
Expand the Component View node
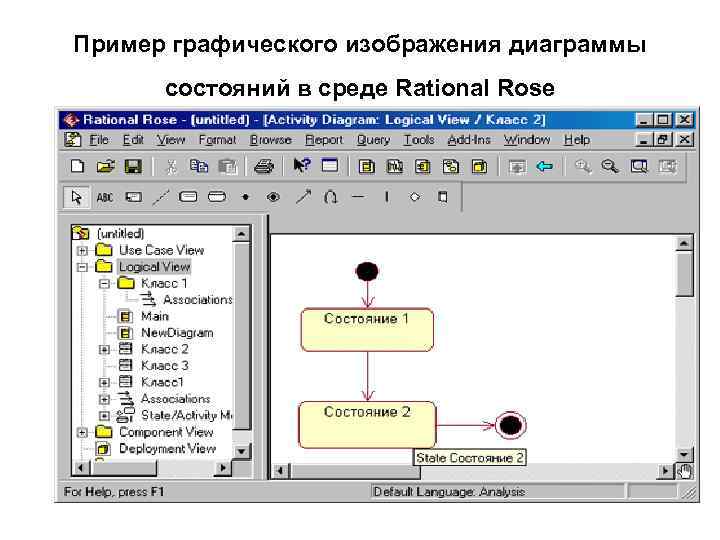[x=82, y=433]
